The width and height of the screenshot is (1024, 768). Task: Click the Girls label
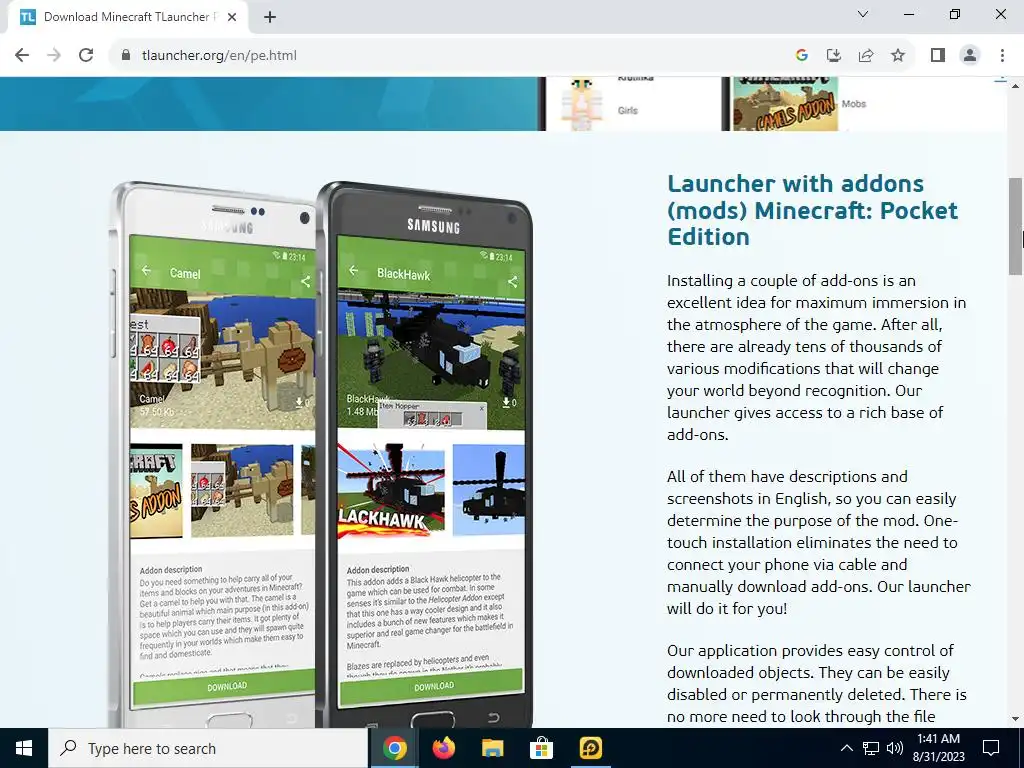[628, 110]
